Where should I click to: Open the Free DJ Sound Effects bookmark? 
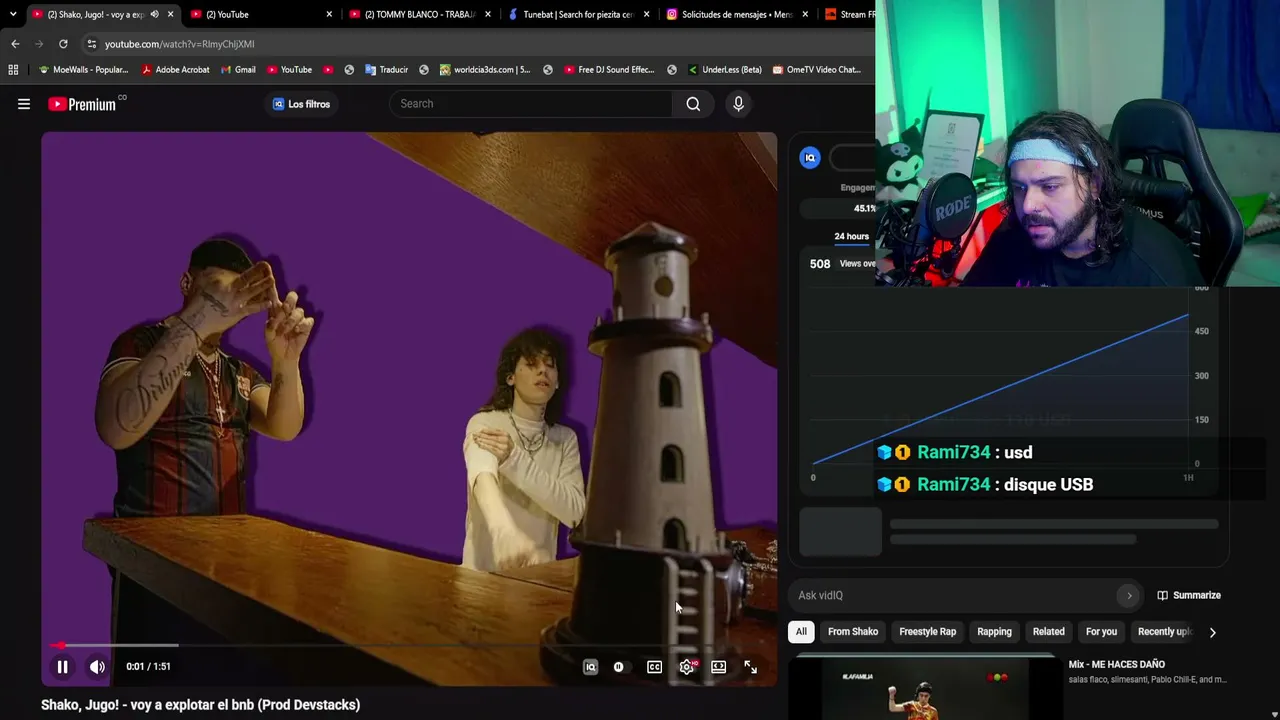point(609,70)
